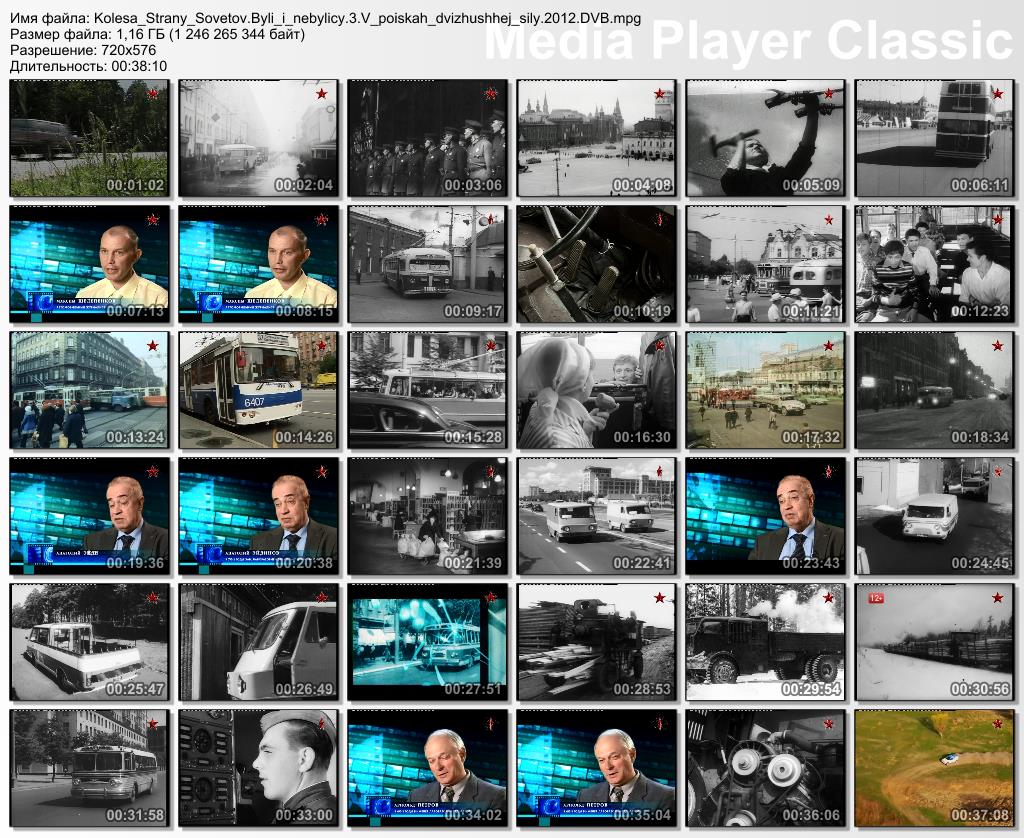Open the bus passengers thumbnail at 00:12:23
This screenshot has height=838, width=1024.
pyautogui.click(x=935, y=264)
